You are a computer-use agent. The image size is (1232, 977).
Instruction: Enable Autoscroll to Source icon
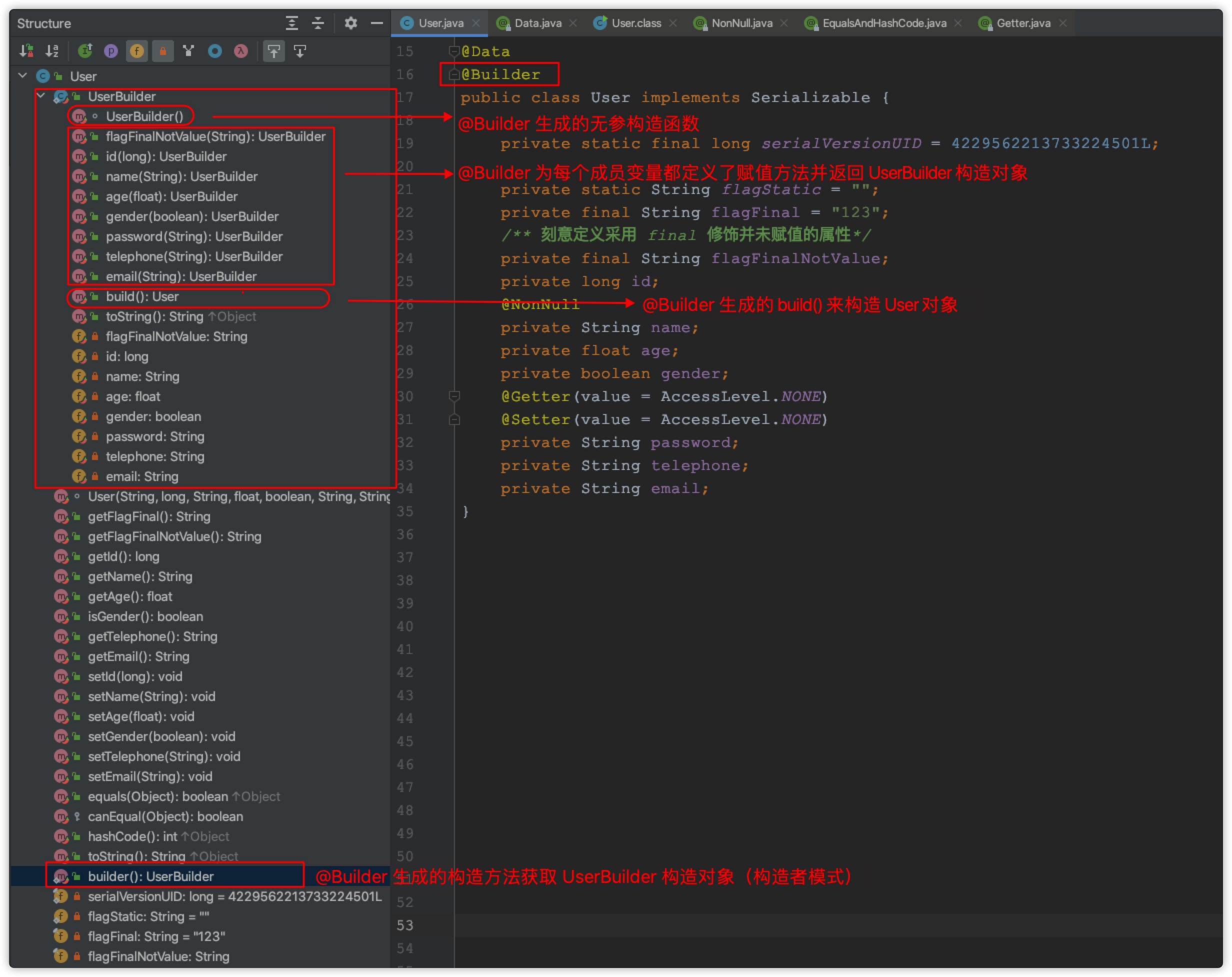tap(274, 51)
